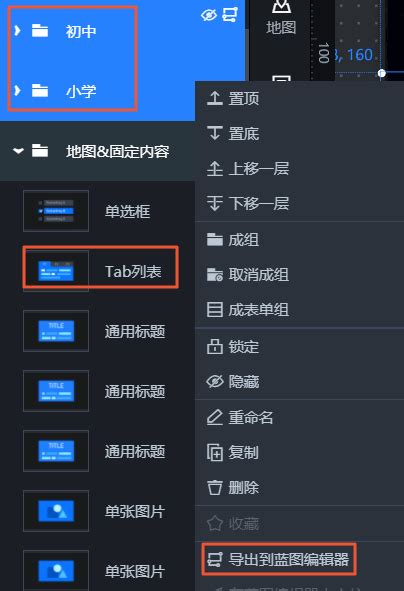This screenshot has height=591, width=404.
Task: Toggle the eye visibility icon beside 初中
Action: (208, 15)
